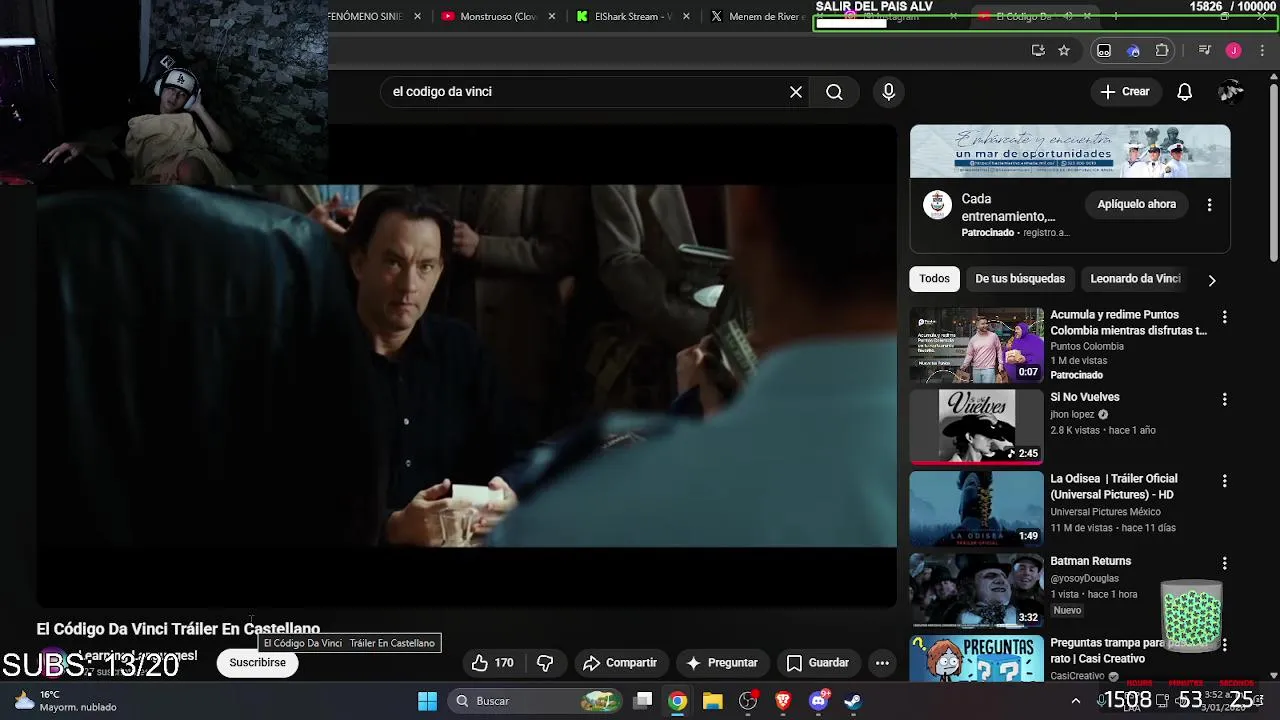This screenshot has width=1280, height=720.
Task: Open the Si No Vuelves thumbnail
Action: [x=977, y=427]
